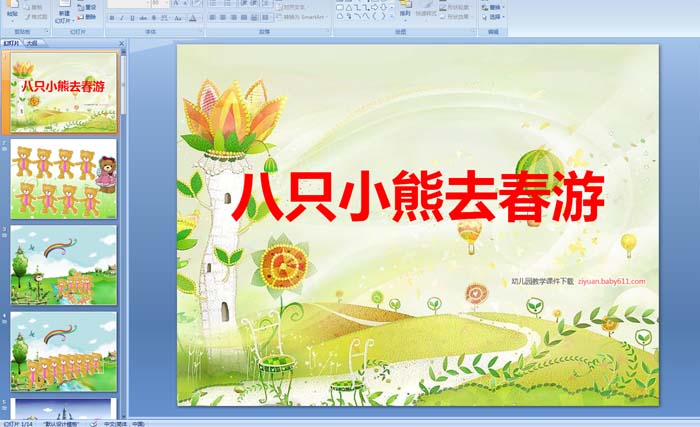This screenshot has height=427, width=700.
Task: Close the slide thumbnail pane
Action: [121, 43]
